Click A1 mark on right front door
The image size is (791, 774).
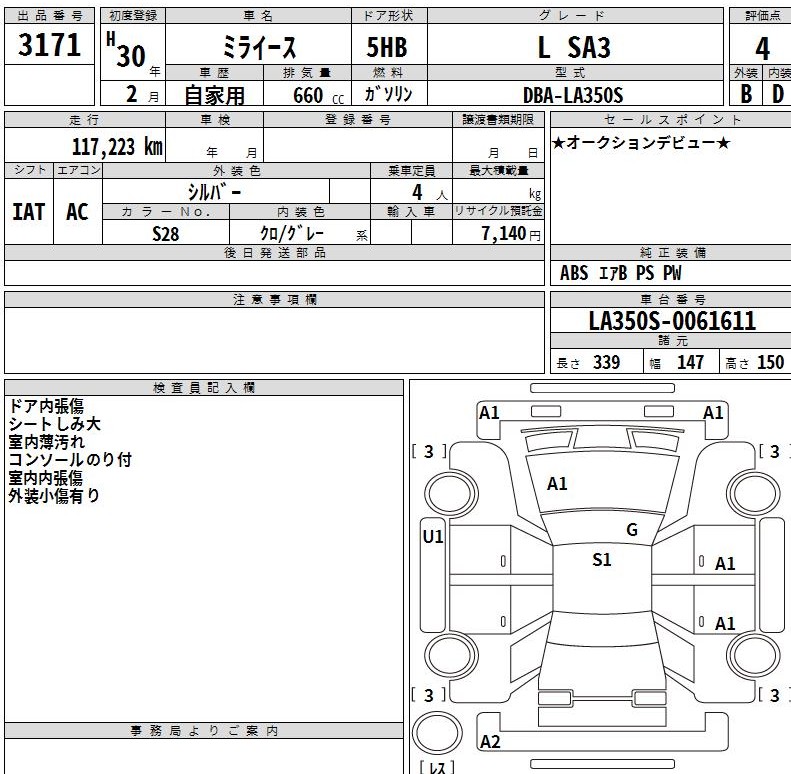(725, 564)
